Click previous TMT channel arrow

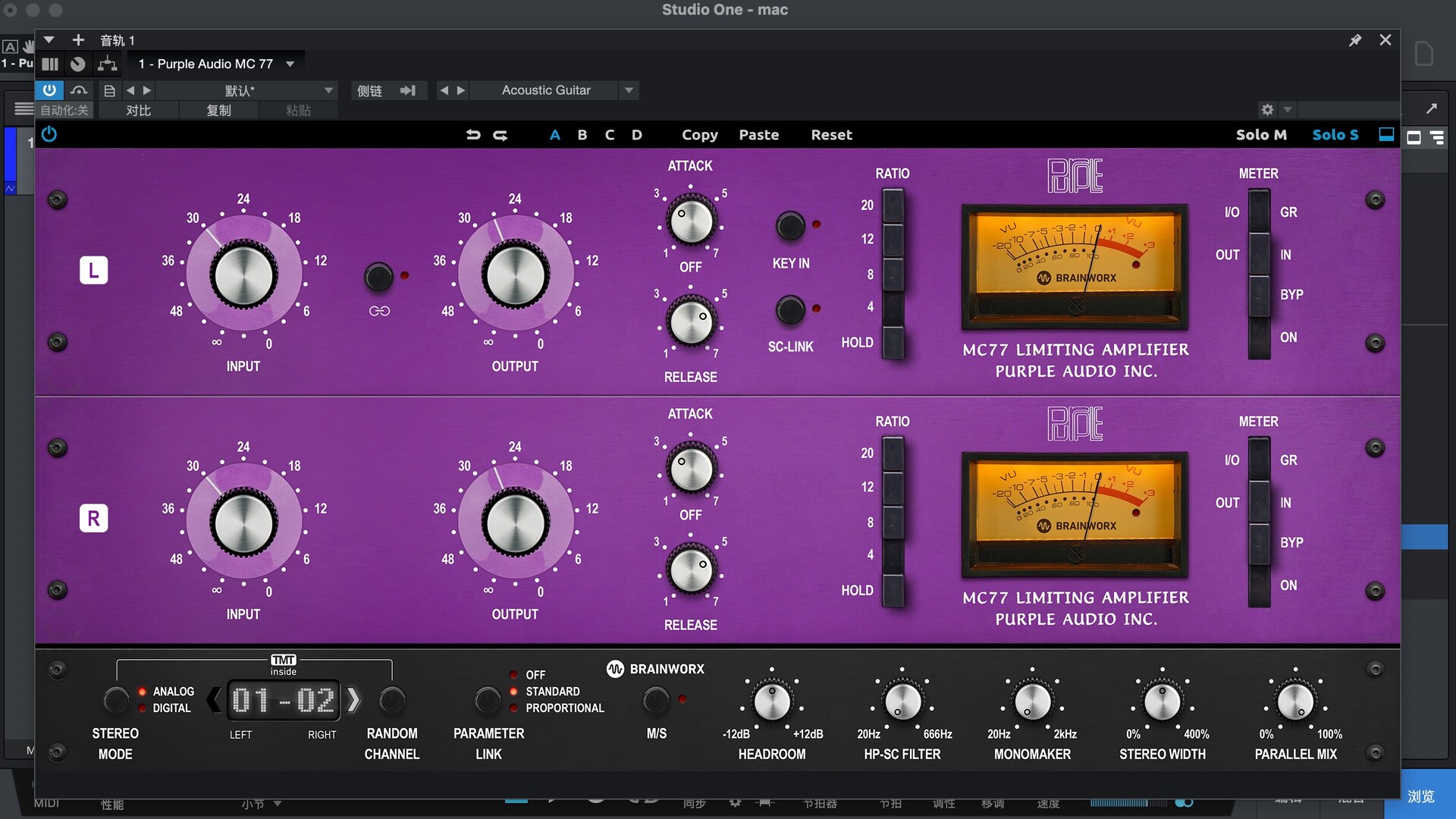pos(215,700)
